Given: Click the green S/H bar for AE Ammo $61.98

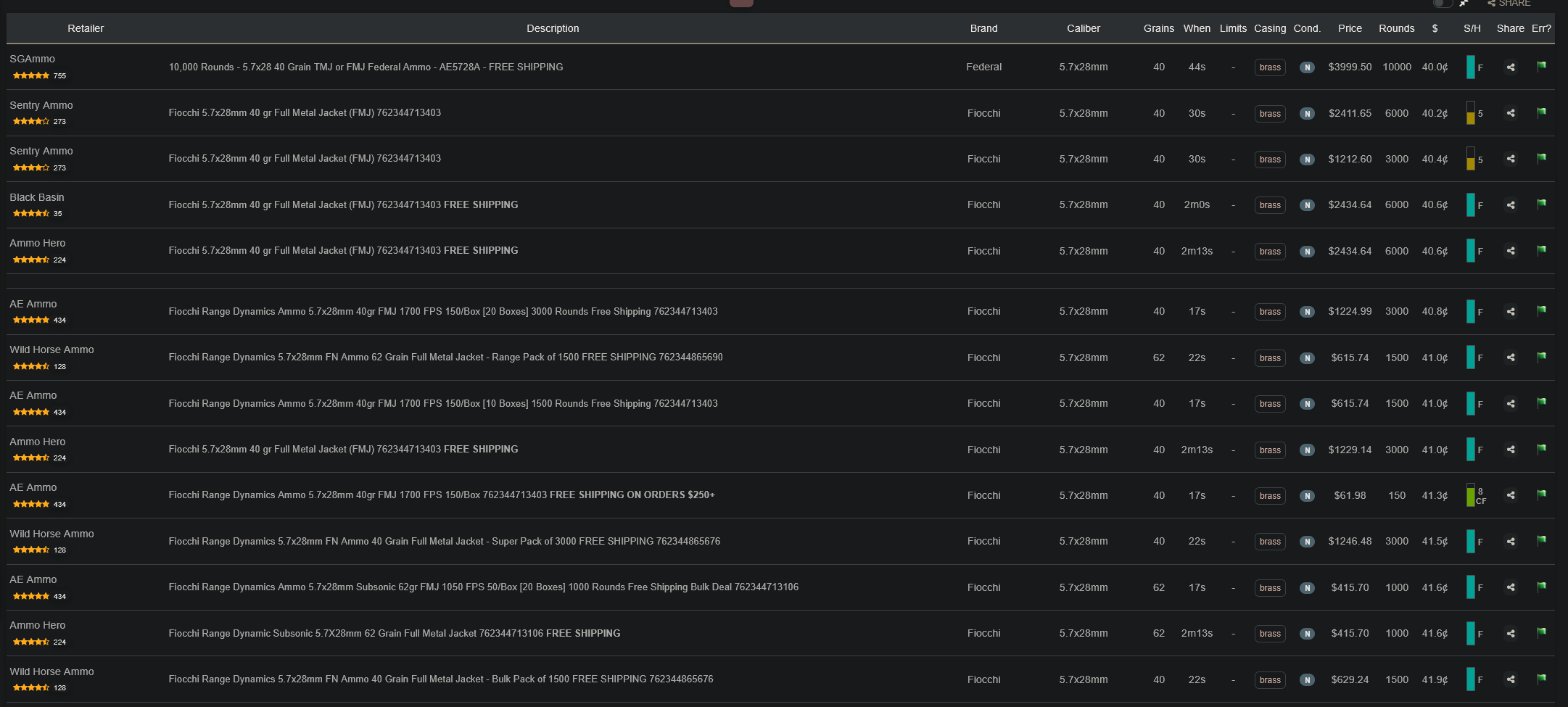Looking at the screenshot, I should coord(1470,495).
